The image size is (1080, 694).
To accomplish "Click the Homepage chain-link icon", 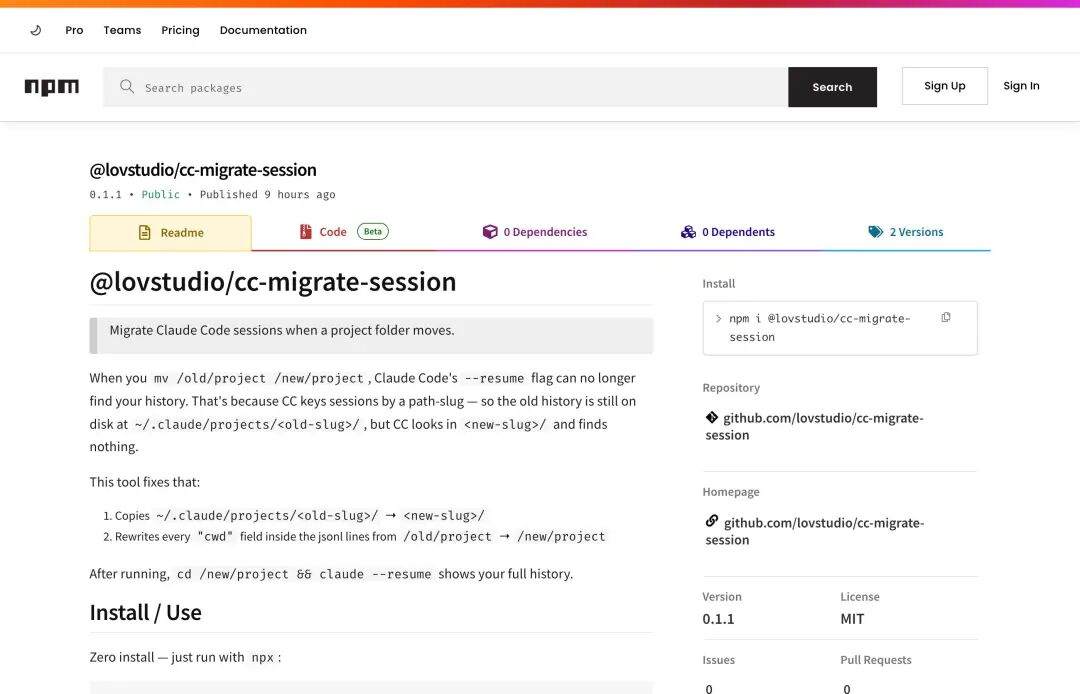I will 712,520.
